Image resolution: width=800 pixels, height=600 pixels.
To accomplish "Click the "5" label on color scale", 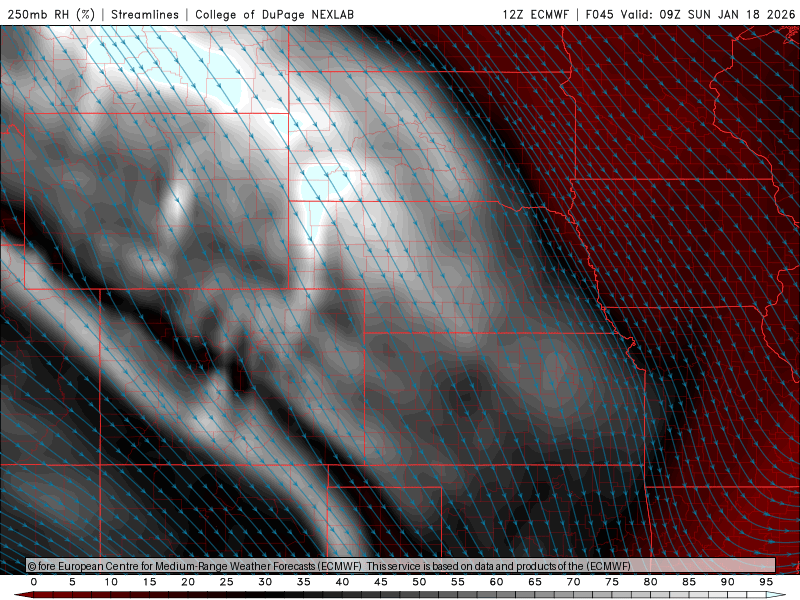I will coord(72,582).
